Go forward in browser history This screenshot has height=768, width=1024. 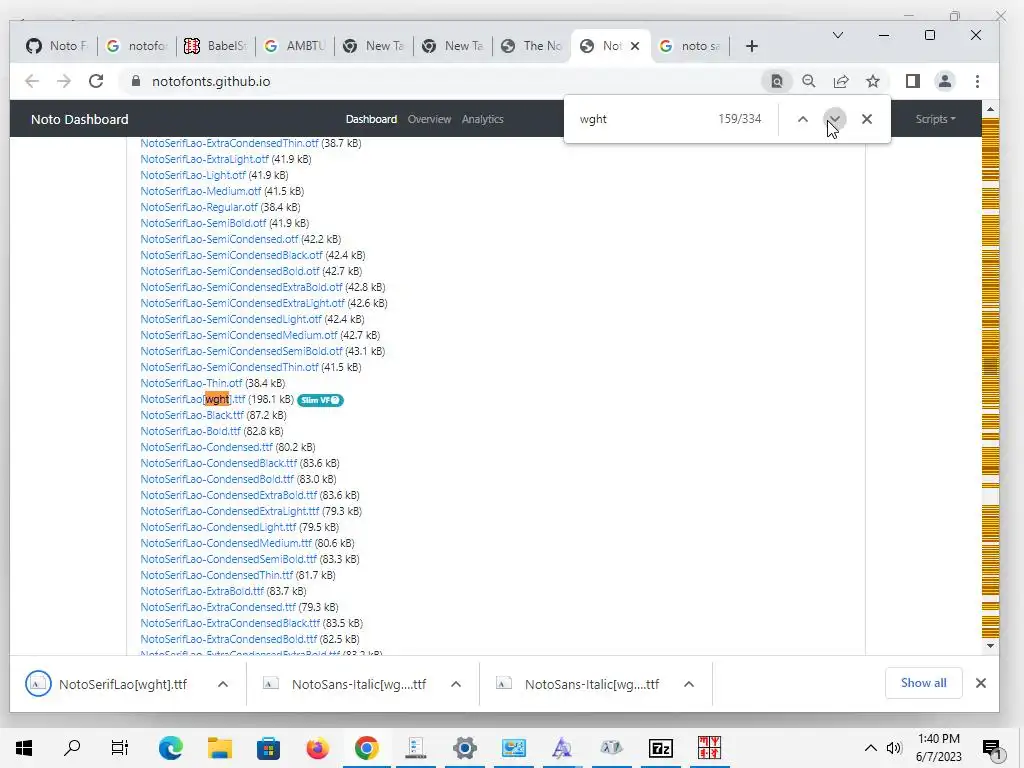[63, 81]
